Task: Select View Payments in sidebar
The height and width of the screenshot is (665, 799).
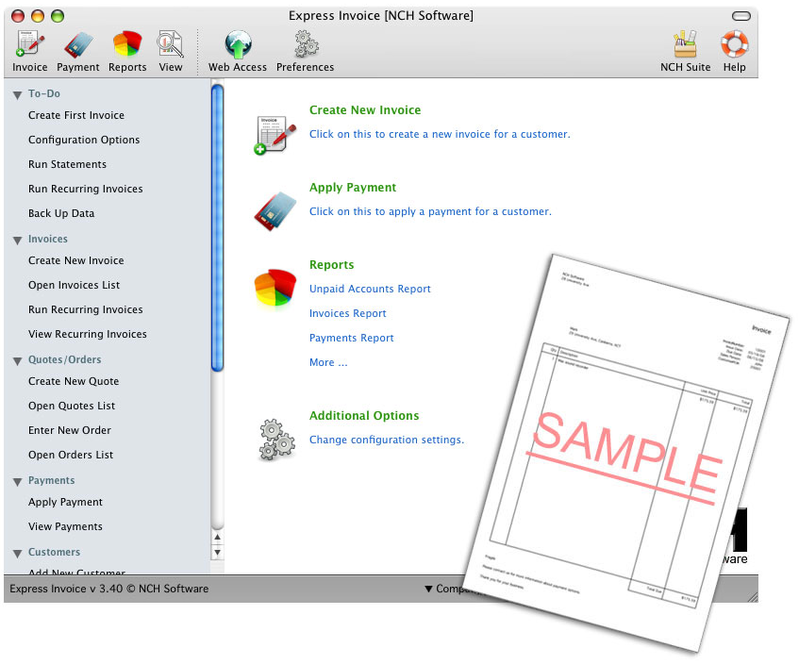Action: [x=65, y=526]
